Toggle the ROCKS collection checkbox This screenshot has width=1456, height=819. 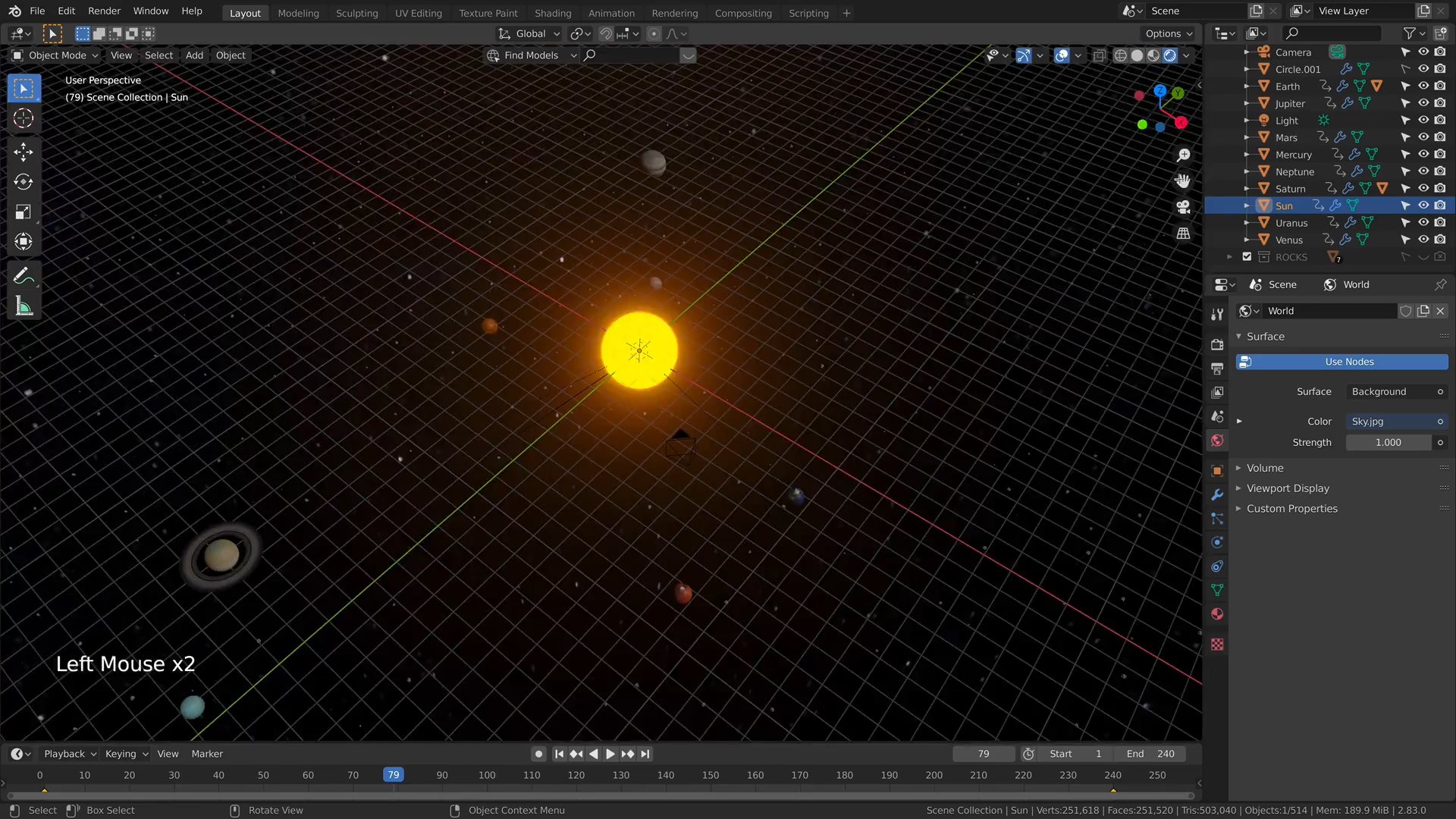tap(1247, 257)
